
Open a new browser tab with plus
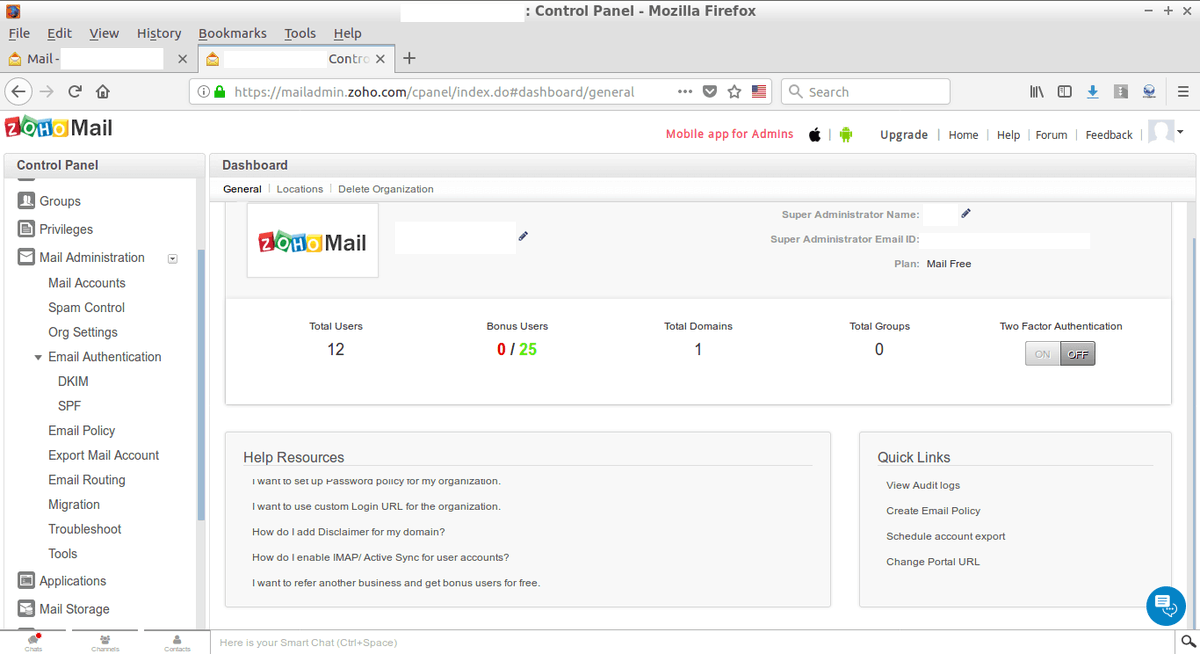(x=409, y=59)
